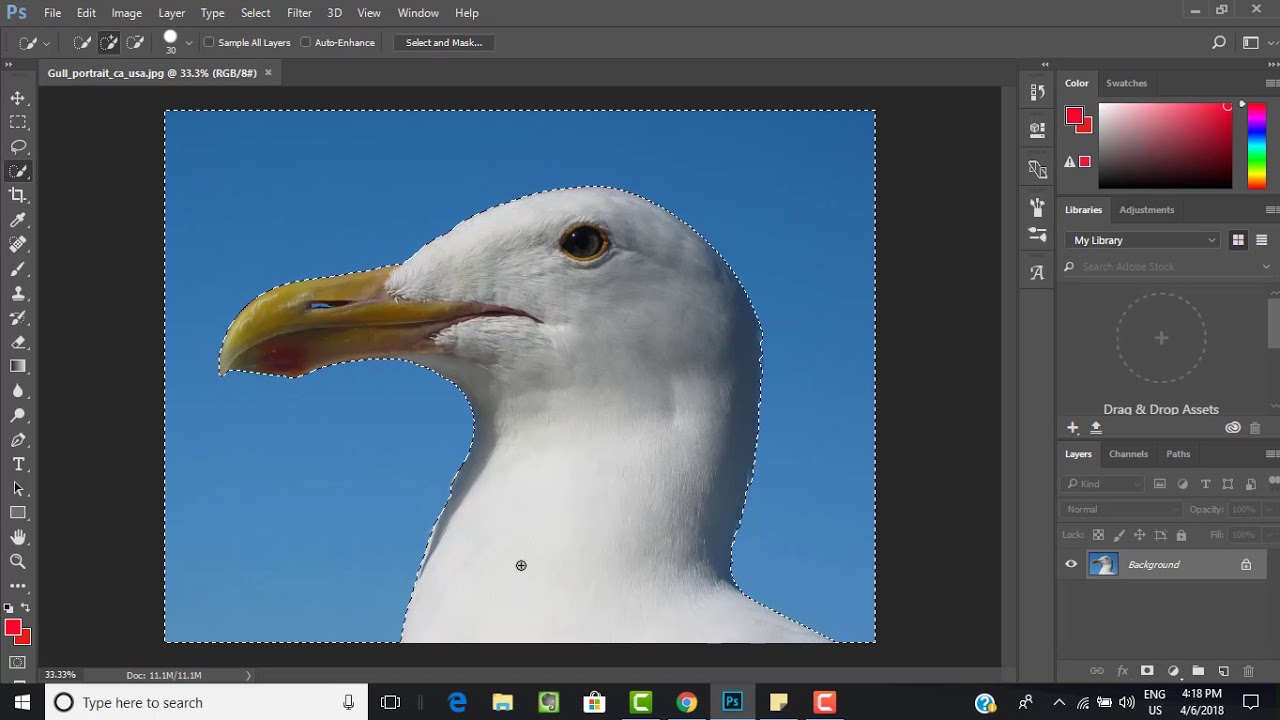Open the My Library dropdown
Viewport: 1280px width, 720px height.
pos(1144,240)
